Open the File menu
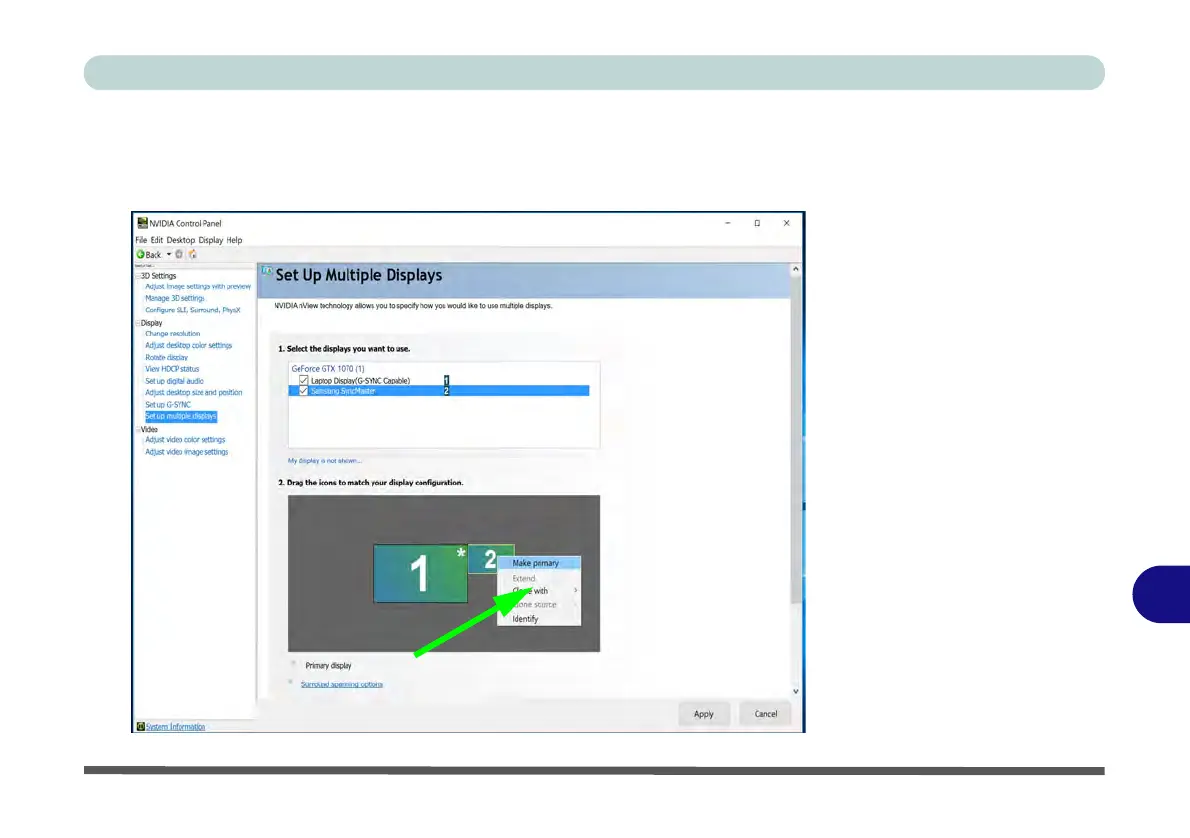Screen dimensions: 1190x838 [x=141, y=240]
